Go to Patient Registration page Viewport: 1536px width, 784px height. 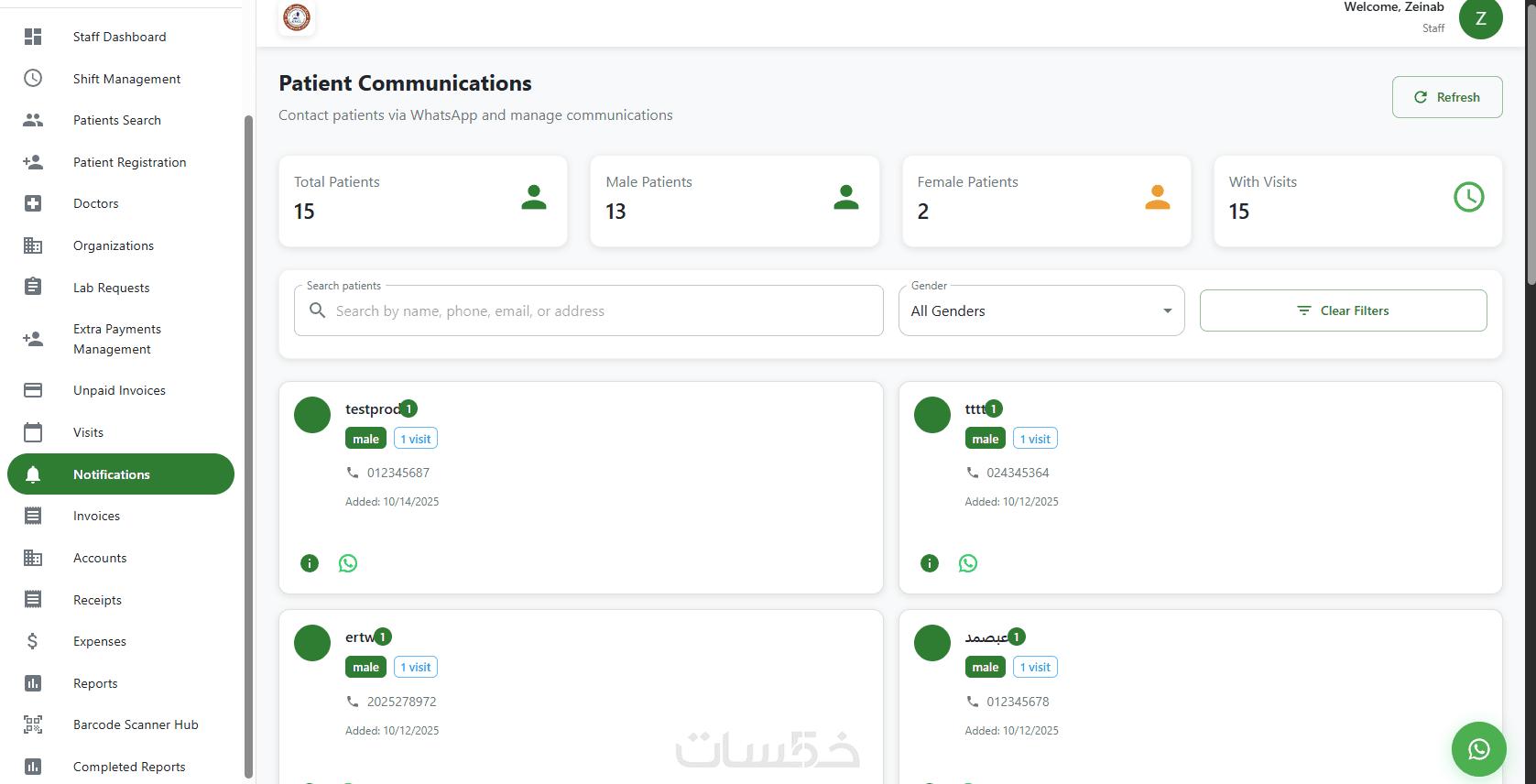129,162
